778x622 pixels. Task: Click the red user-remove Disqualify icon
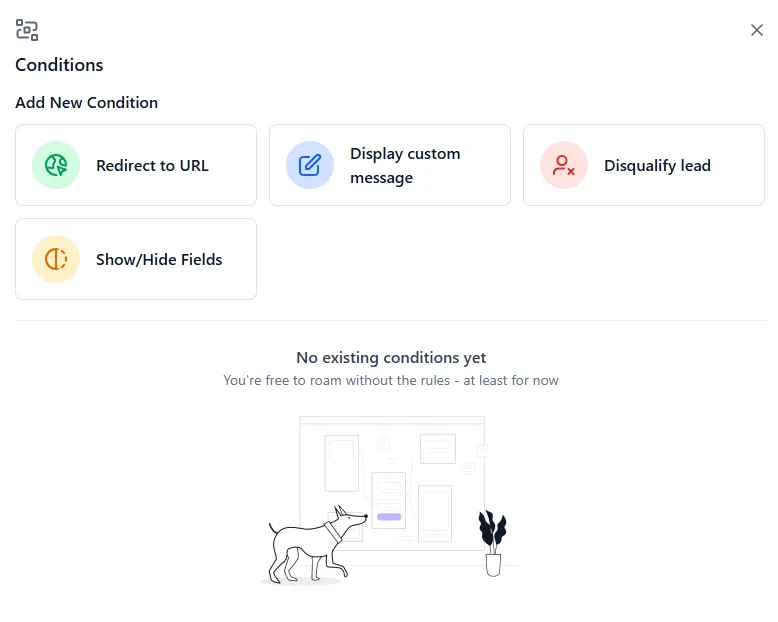564,165
